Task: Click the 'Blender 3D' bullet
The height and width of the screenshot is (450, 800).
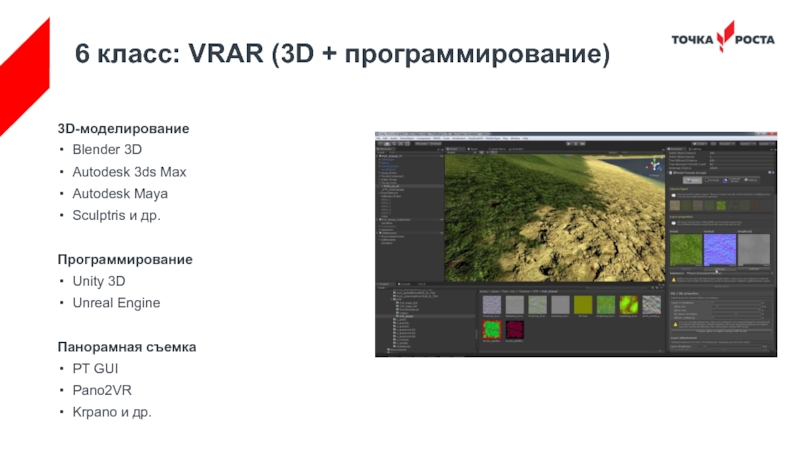Action: (x=107, y=149)
